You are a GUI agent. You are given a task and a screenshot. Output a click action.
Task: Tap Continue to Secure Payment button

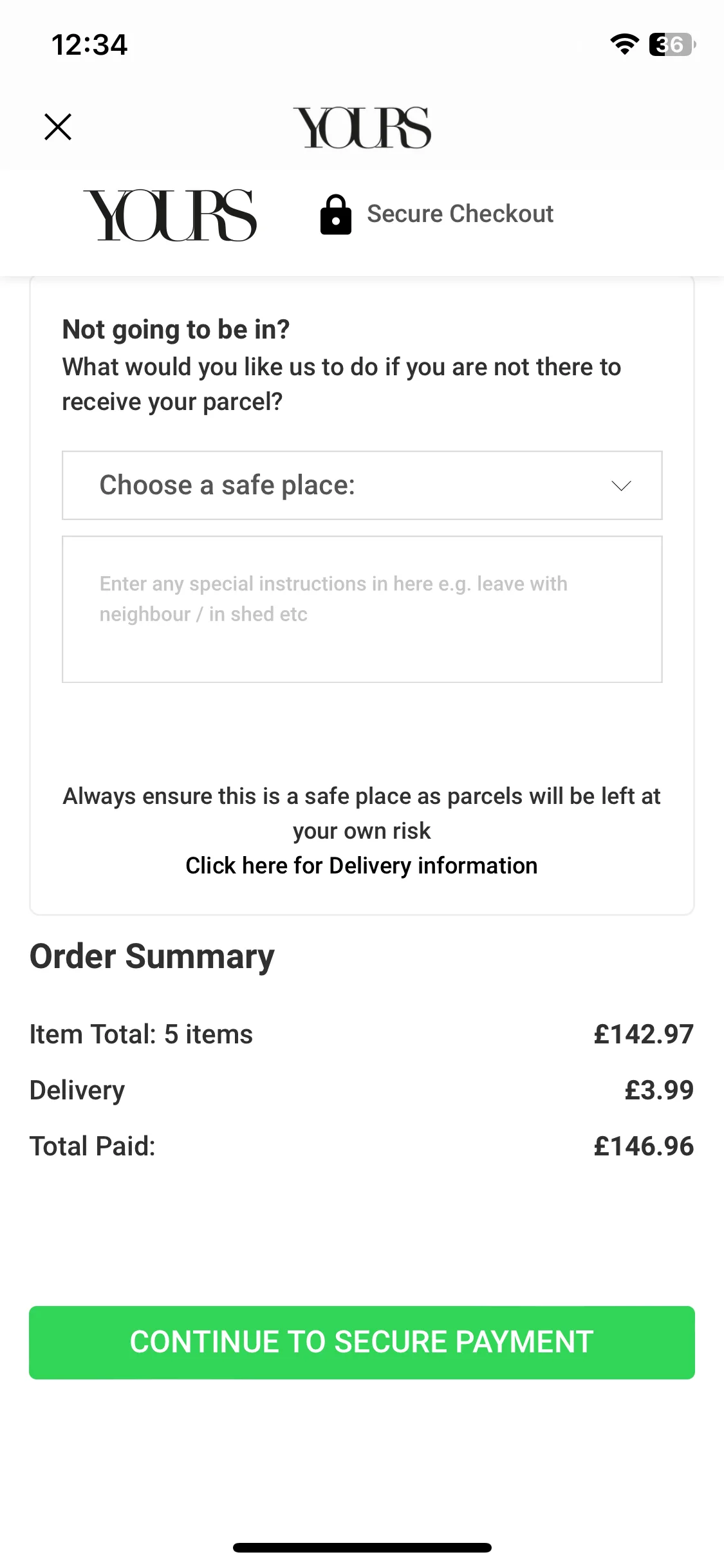pos(362,1343)
